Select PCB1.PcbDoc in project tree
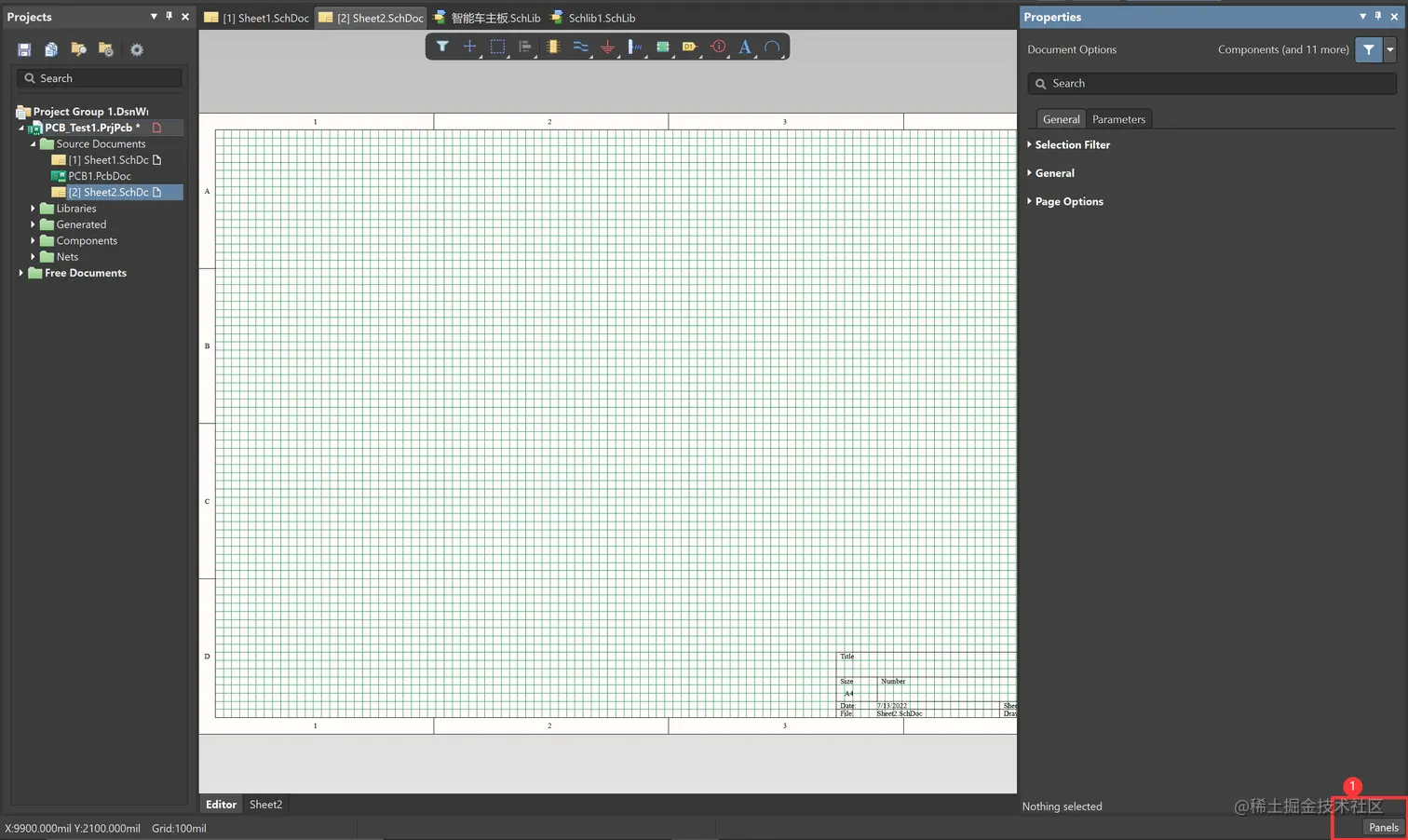 click(99, 176)
